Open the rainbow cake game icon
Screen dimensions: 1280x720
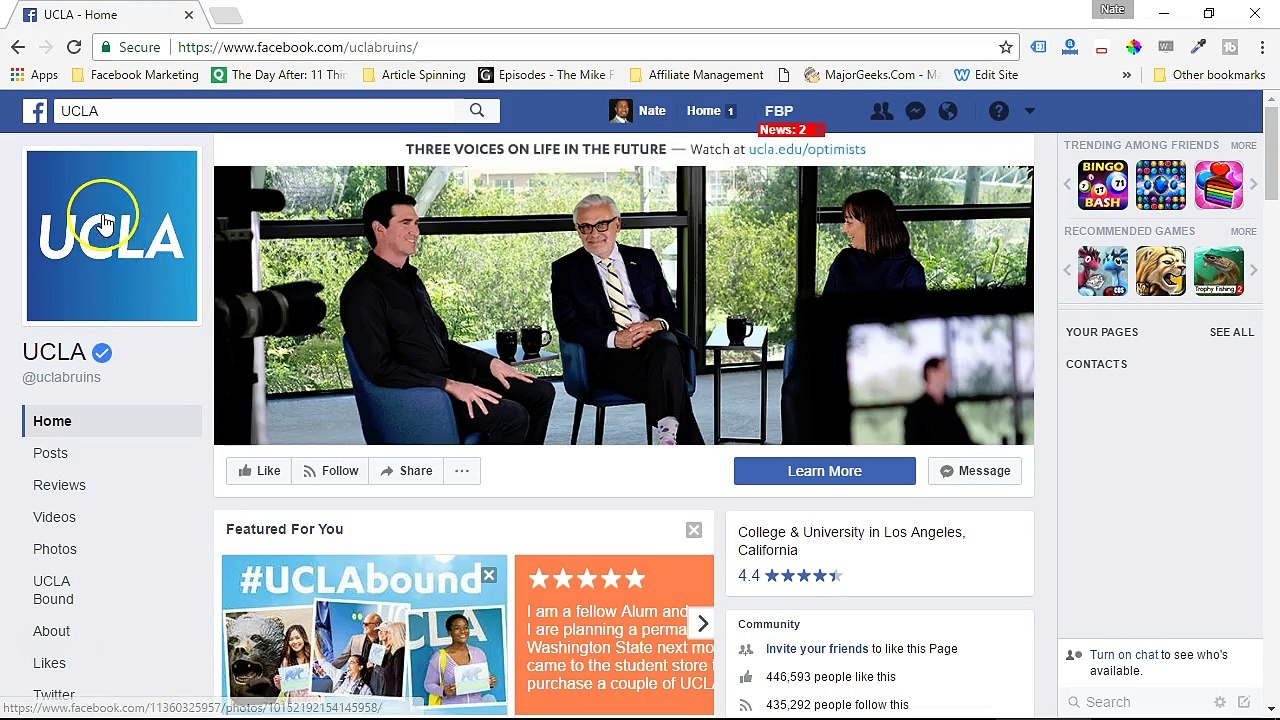point(1218,185)
